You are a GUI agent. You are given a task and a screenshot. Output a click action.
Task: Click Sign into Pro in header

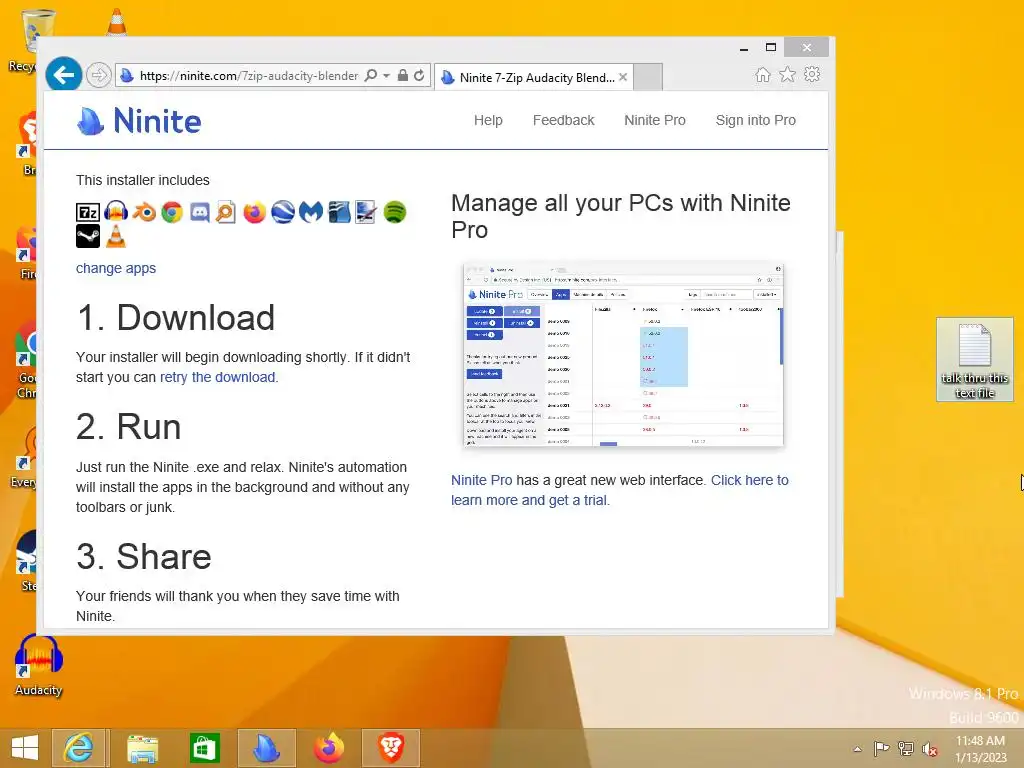(x=756, y=120)
